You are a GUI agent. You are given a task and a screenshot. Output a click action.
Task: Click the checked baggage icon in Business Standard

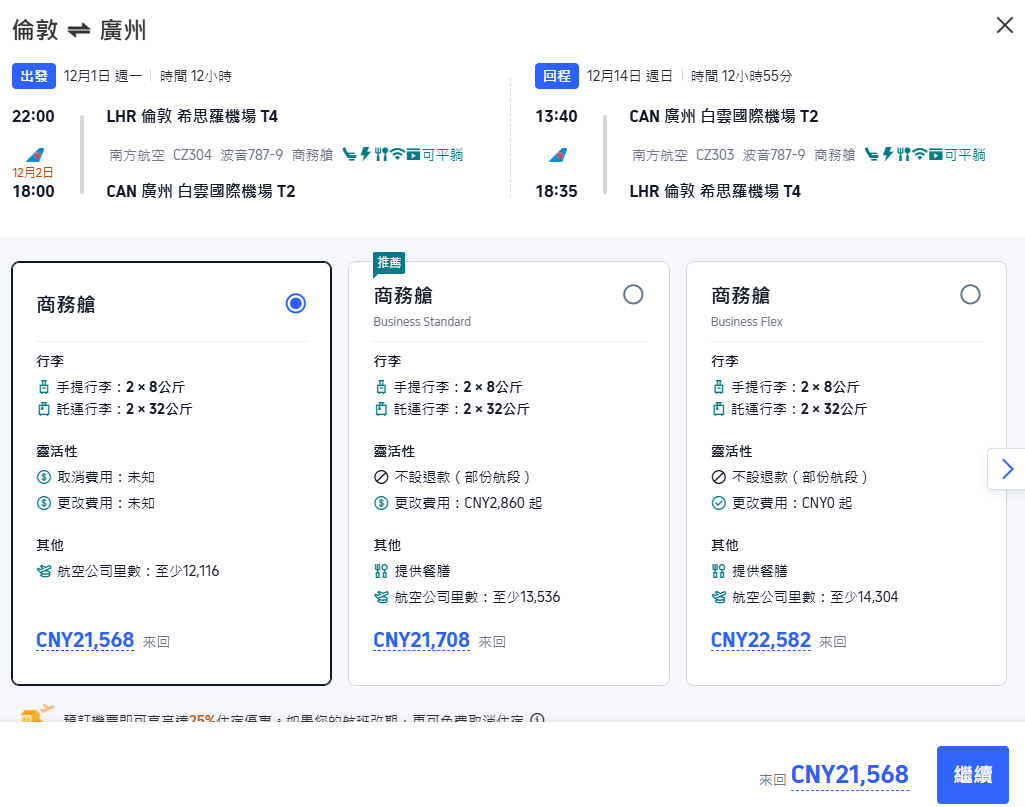pyautogui.click(x=381, y=409)
